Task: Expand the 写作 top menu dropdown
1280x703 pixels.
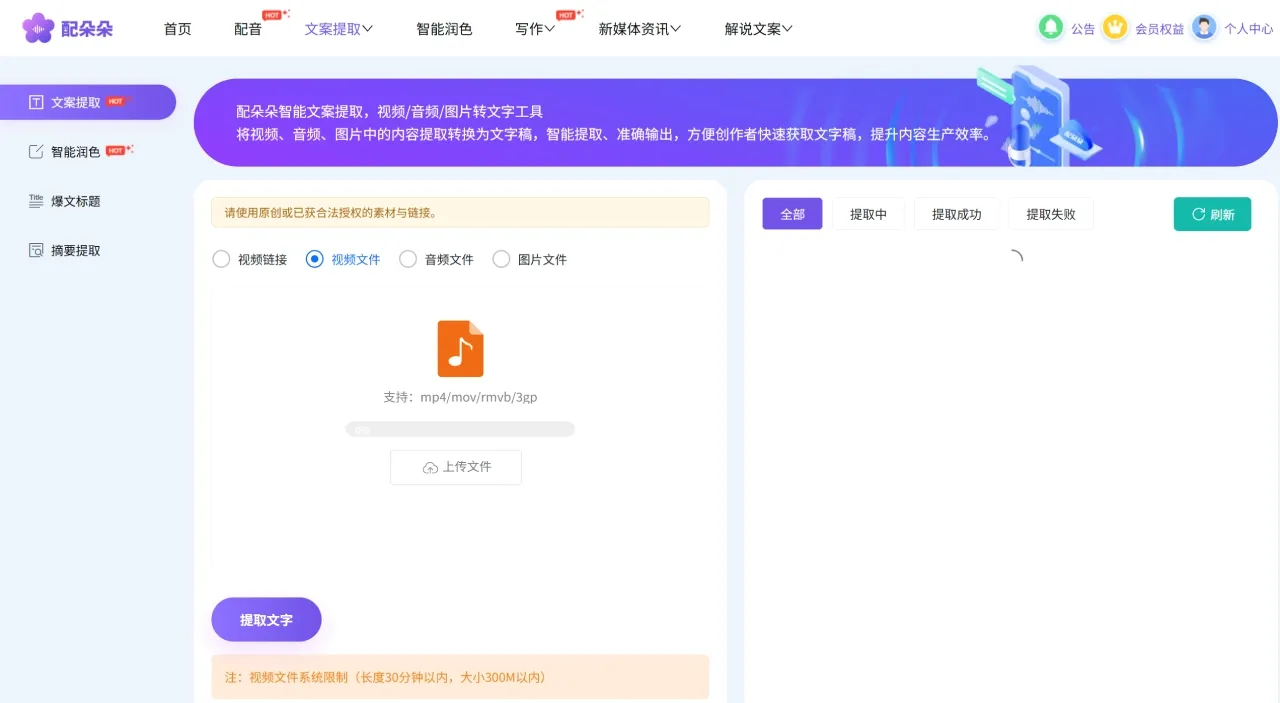Action: pos(535,29)
